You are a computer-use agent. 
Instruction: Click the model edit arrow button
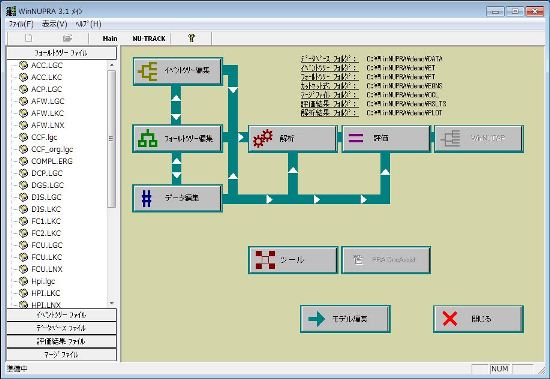[345, 319]
